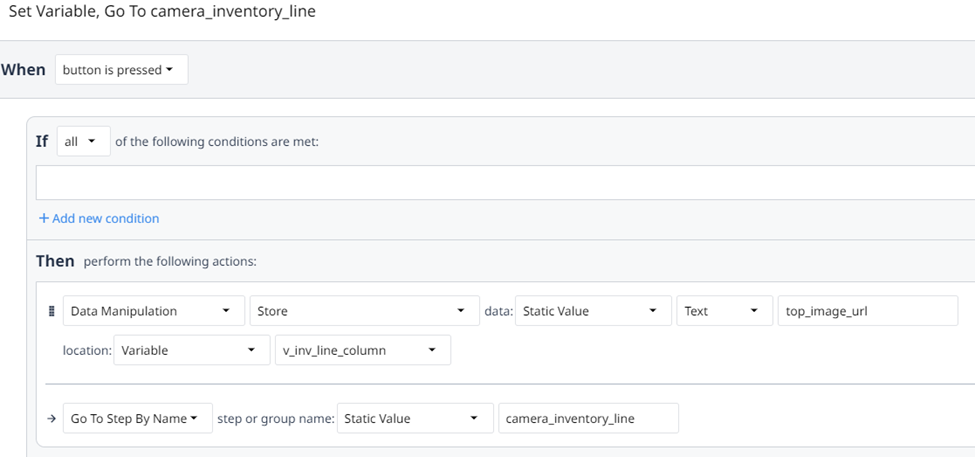Click the Then section heading
Screen dimensions: 975x457
[55, 261]
